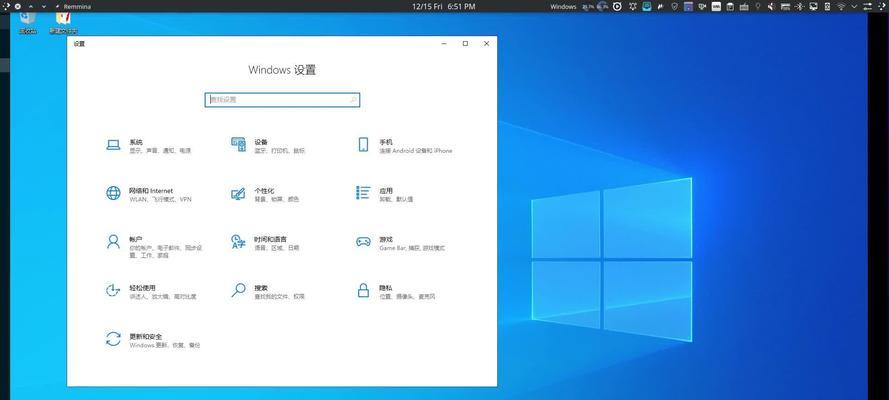
Task: Open the 个性化 (Personalization) settings
Action: [265, 194]
